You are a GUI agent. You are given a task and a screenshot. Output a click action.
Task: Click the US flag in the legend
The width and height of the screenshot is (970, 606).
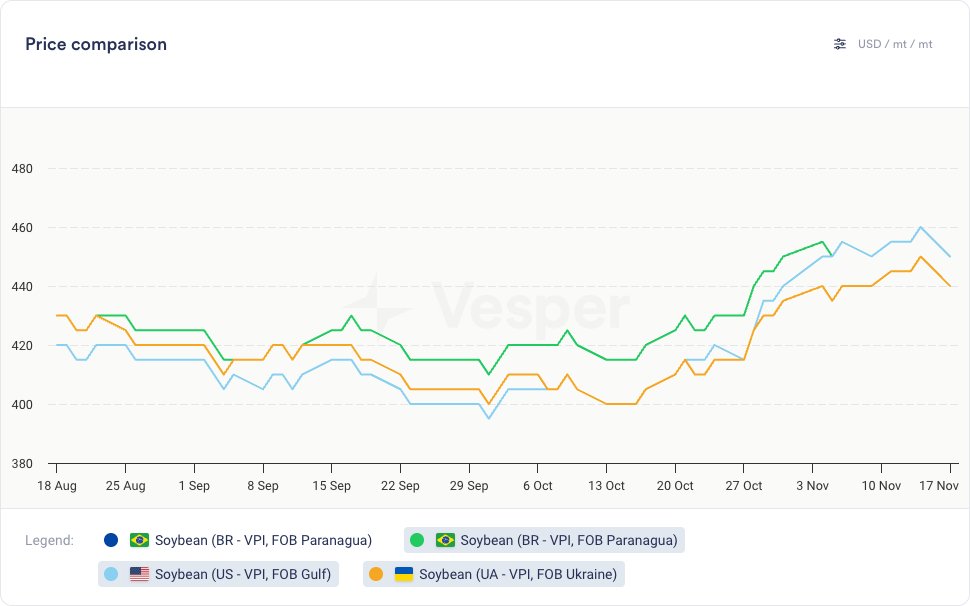coord(139,574)
